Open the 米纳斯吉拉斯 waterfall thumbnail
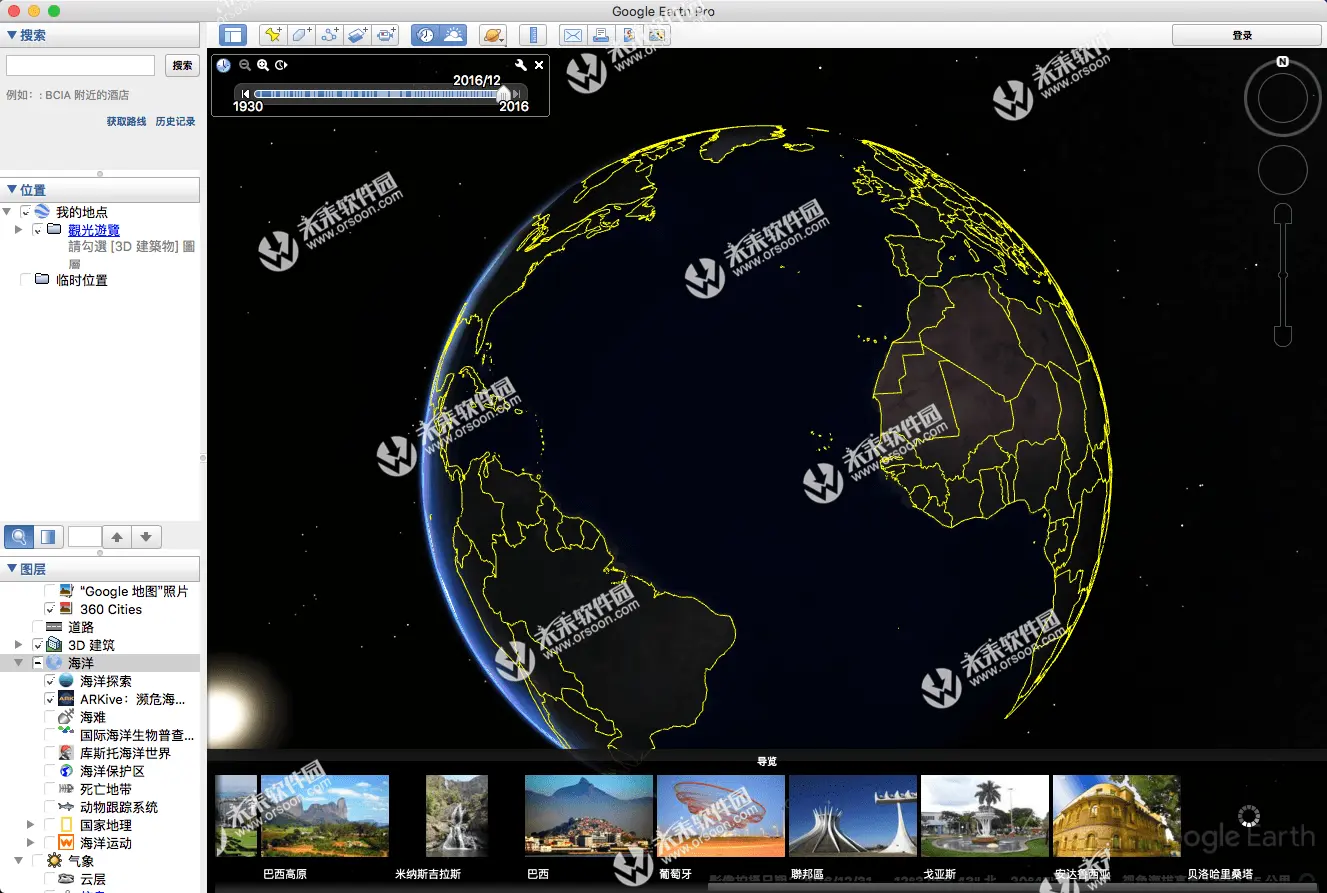This screenshot has width=1327, height=893. (x=457, y=816)
